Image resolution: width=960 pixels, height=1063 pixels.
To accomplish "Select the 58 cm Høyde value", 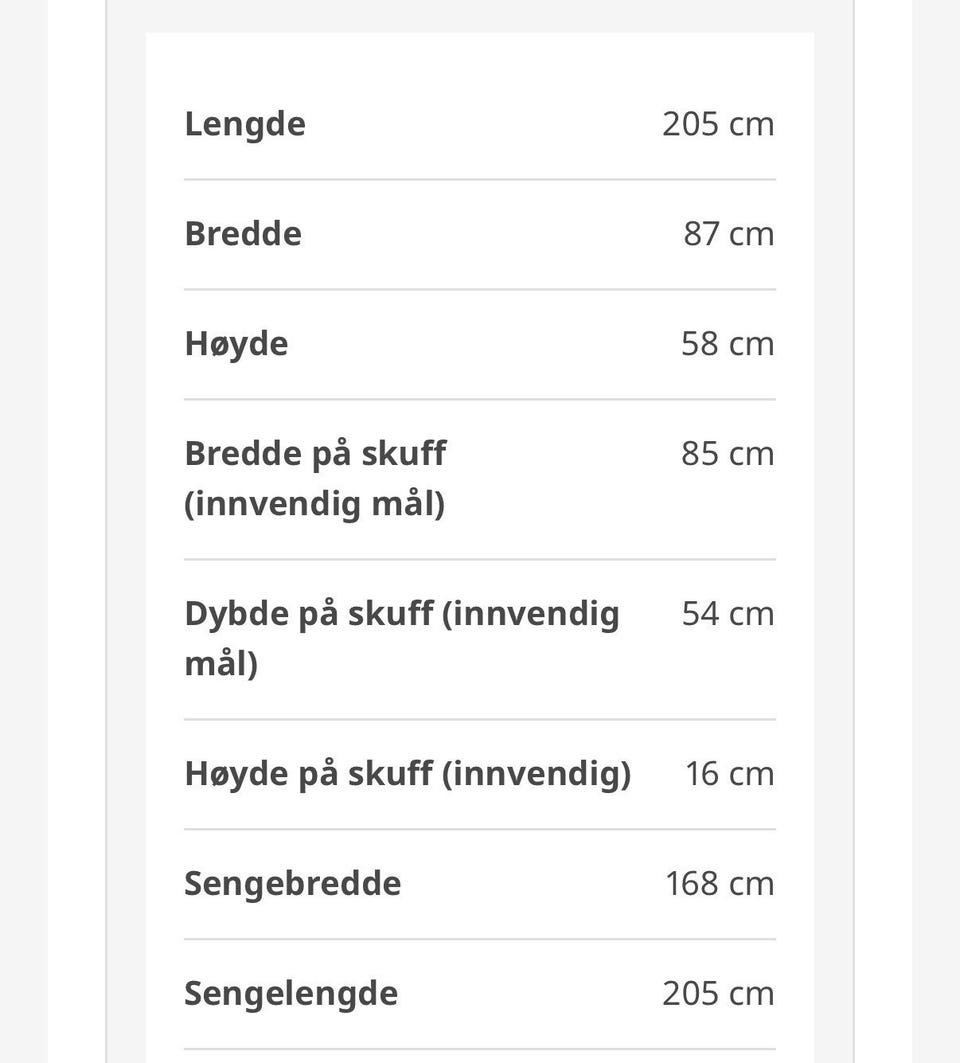I will 727,344.
